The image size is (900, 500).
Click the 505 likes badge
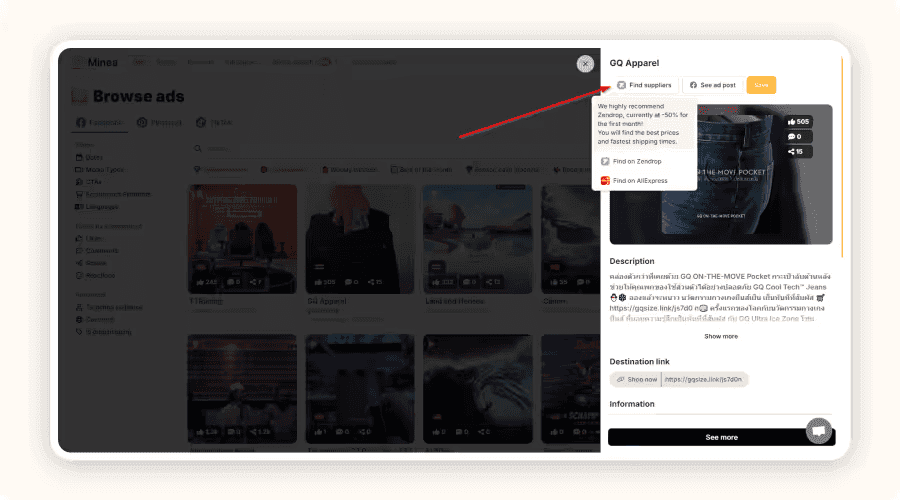798,122
